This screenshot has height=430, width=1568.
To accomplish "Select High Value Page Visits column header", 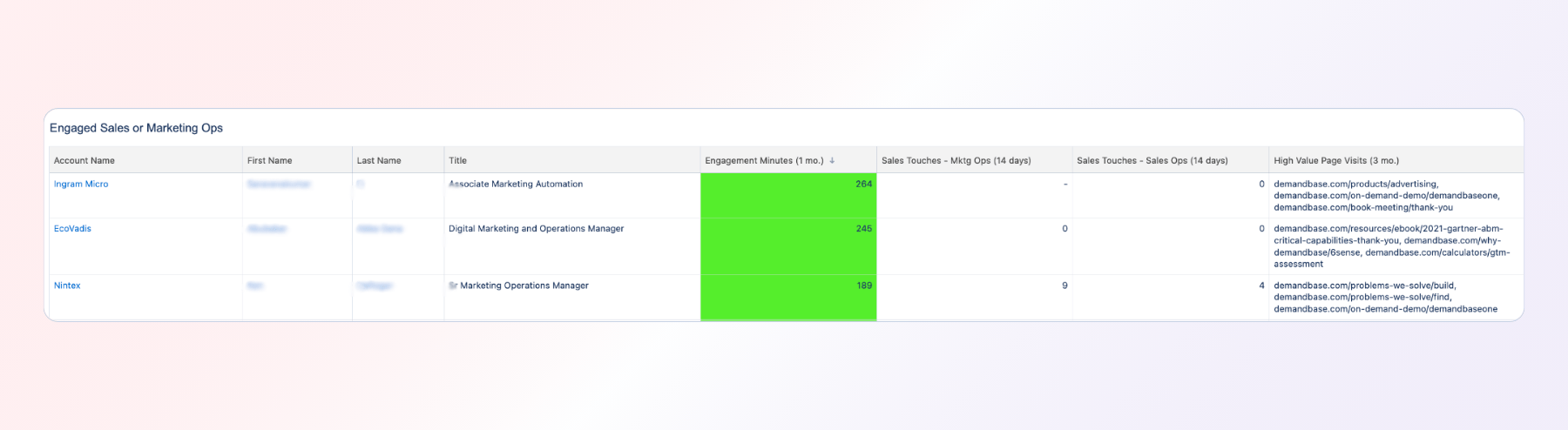I will [x=1335, y=161].
